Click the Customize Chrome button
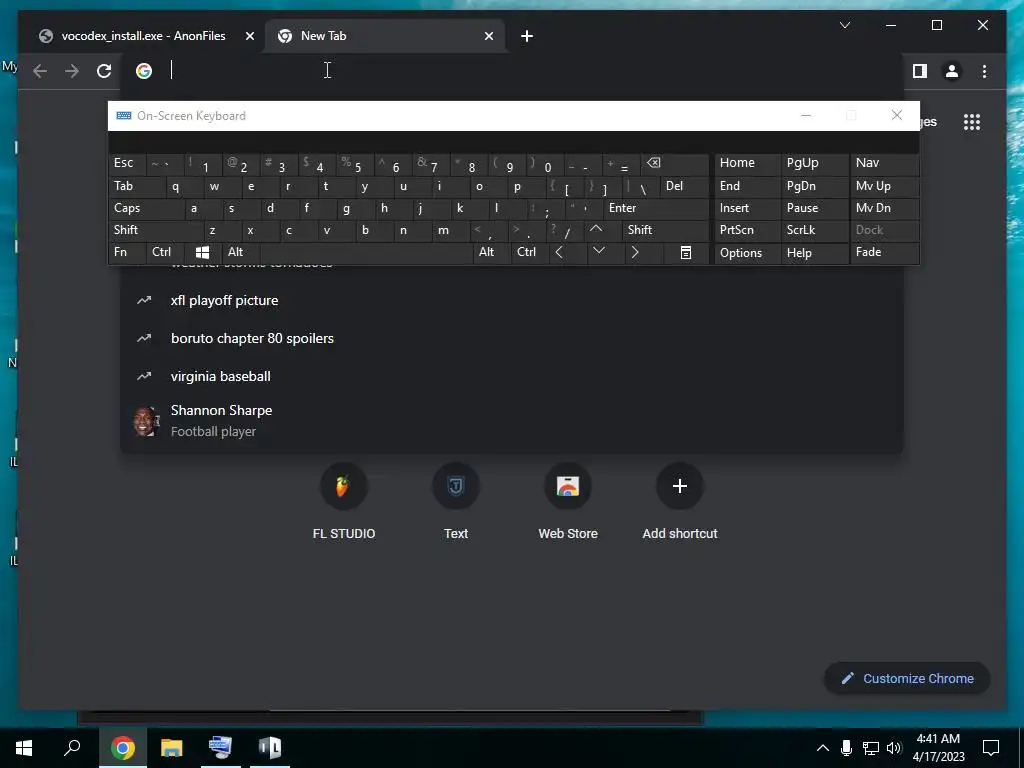This screenshot has width=1024, height=768. 907,679
